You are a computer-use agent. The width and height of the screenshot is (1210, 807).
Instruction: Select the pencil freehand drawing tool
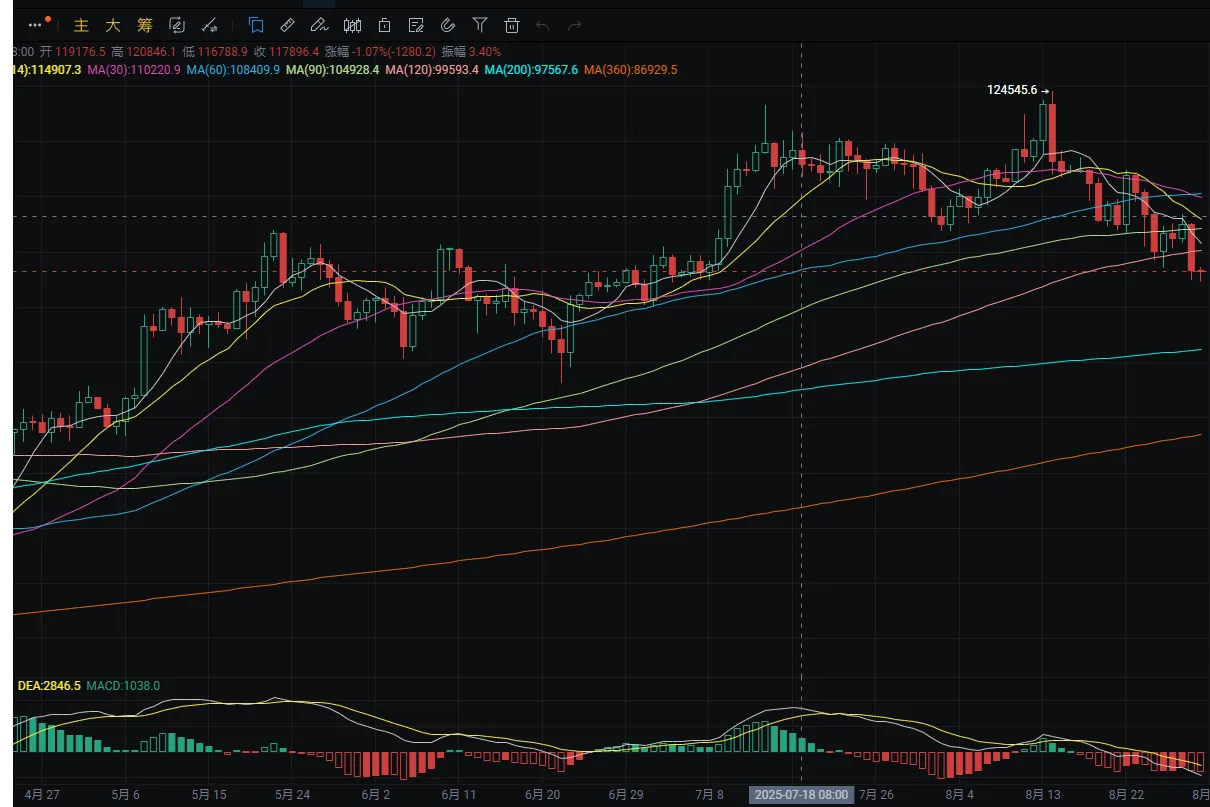tap(319, 25)
